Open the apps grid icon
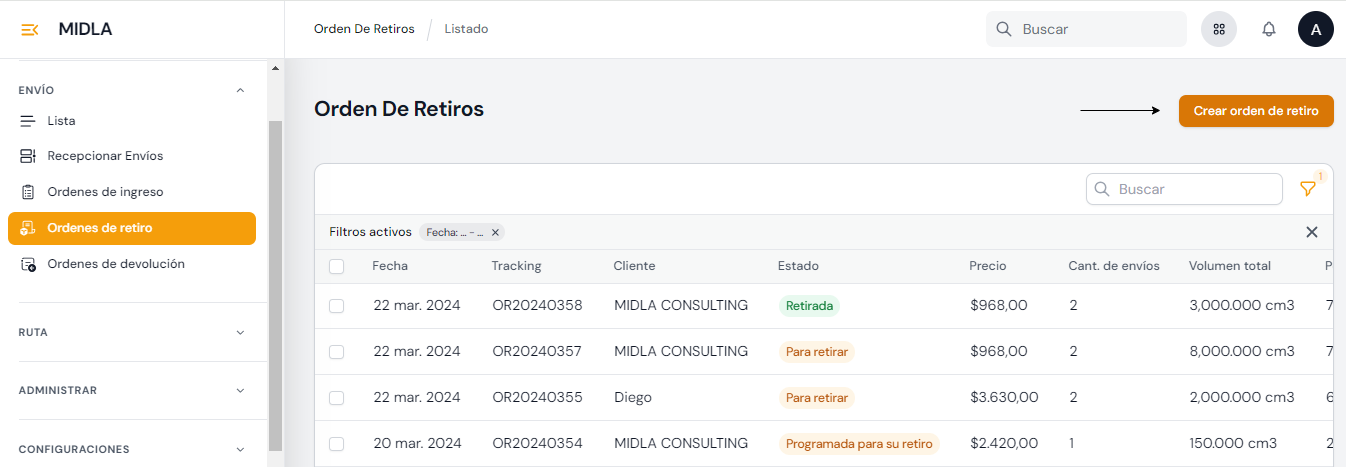This screenshot has height=467, width=1346. point(1218,29)
